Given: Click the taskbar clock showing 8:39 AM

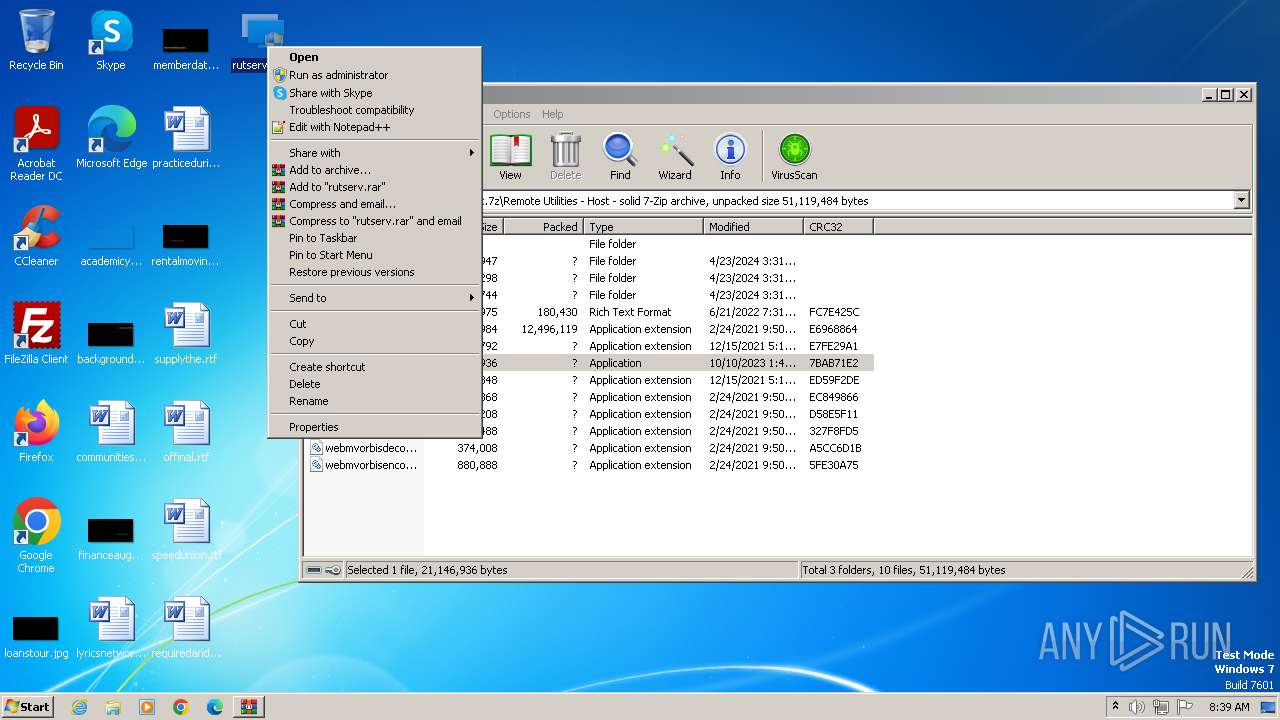Looking at the screenshot, I should point(1229,707).
